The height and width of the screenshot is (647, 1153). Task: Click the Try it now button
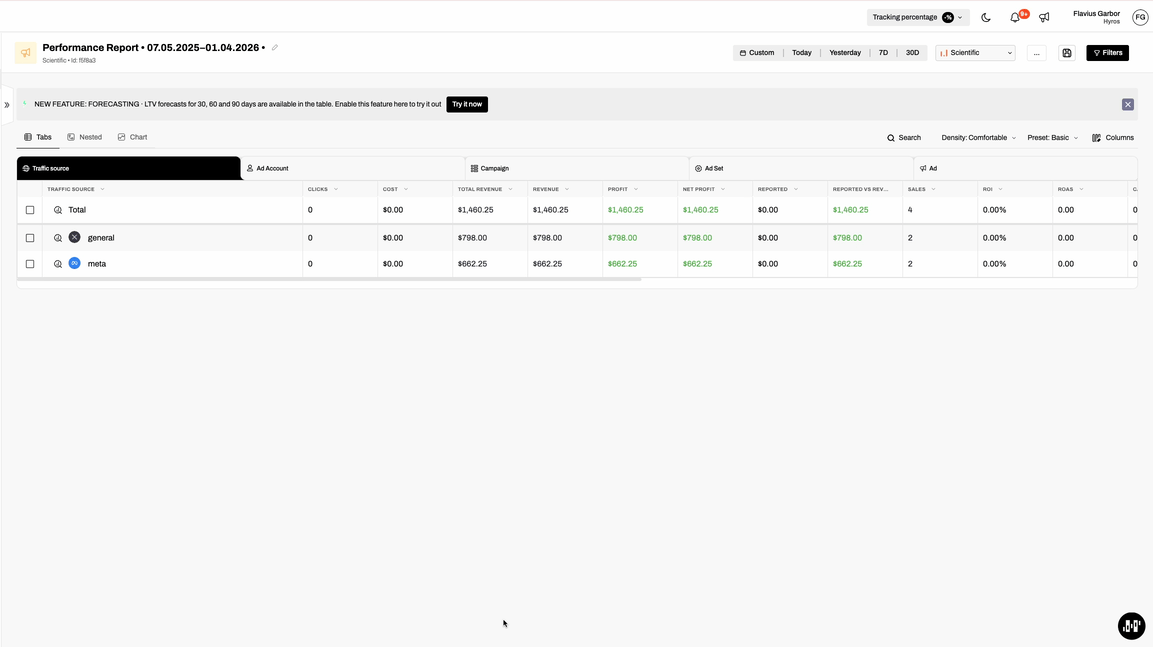click(467, 104)
